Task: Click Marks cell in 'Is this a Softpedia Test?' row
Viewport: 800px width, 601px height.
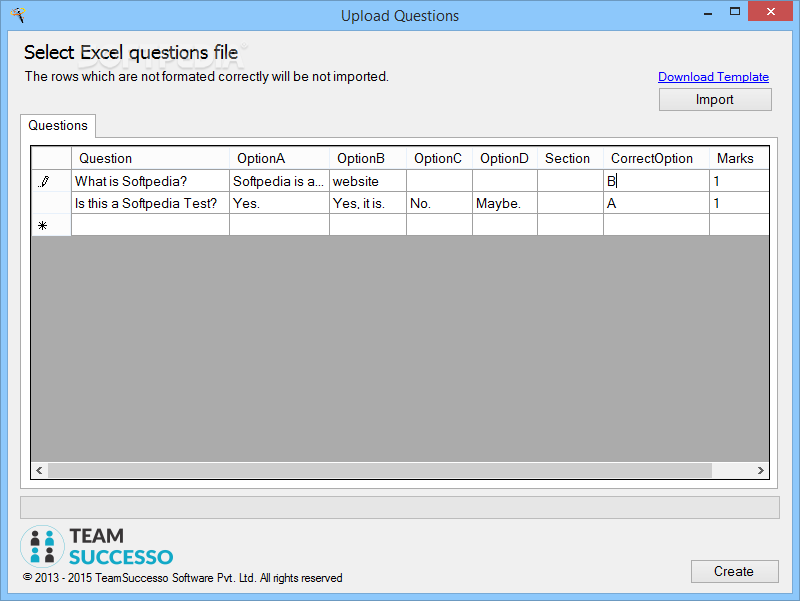Action: coord(739,203)
